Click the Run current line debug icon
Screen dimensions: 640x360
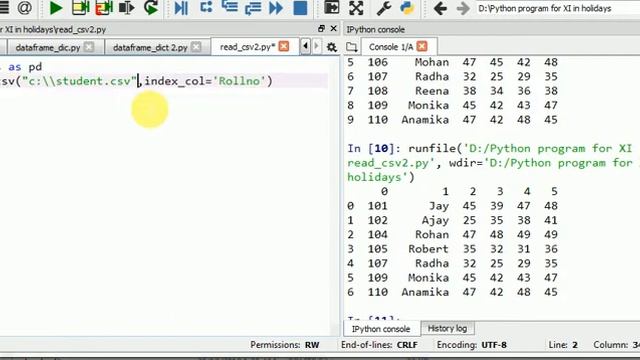[206, 7]
